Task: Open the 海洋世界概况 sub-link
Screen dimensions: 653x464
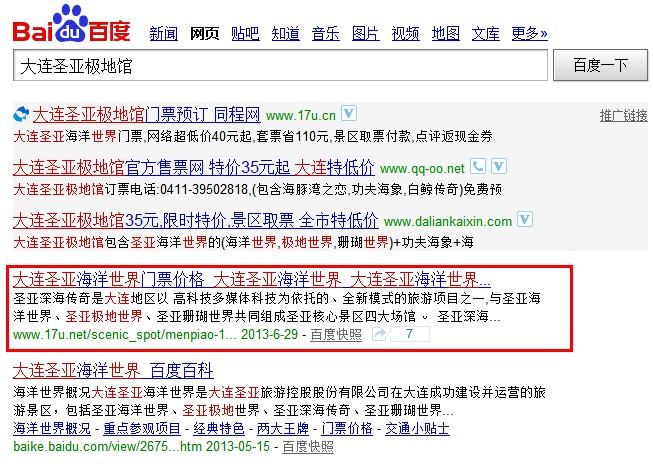Action: [52, 428]
